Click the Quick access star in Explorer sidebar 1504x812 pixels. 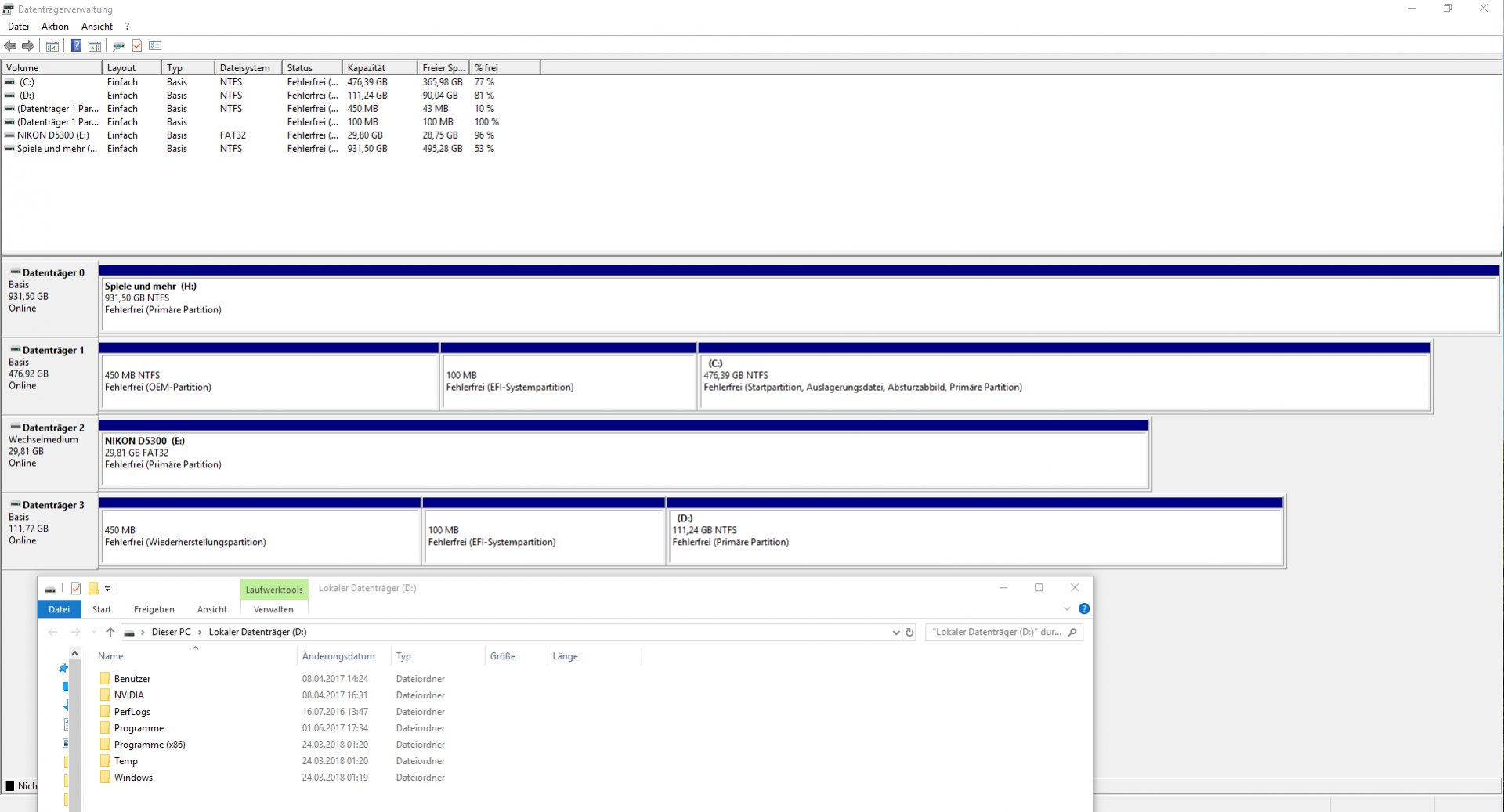coord(63,668)
